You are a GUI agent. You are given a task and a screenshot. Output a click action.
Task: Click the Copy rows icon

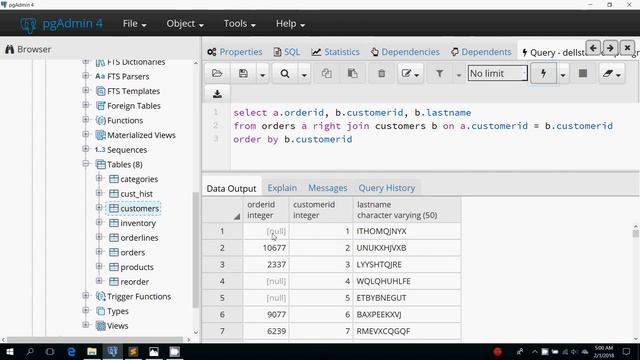click(326, 73)
